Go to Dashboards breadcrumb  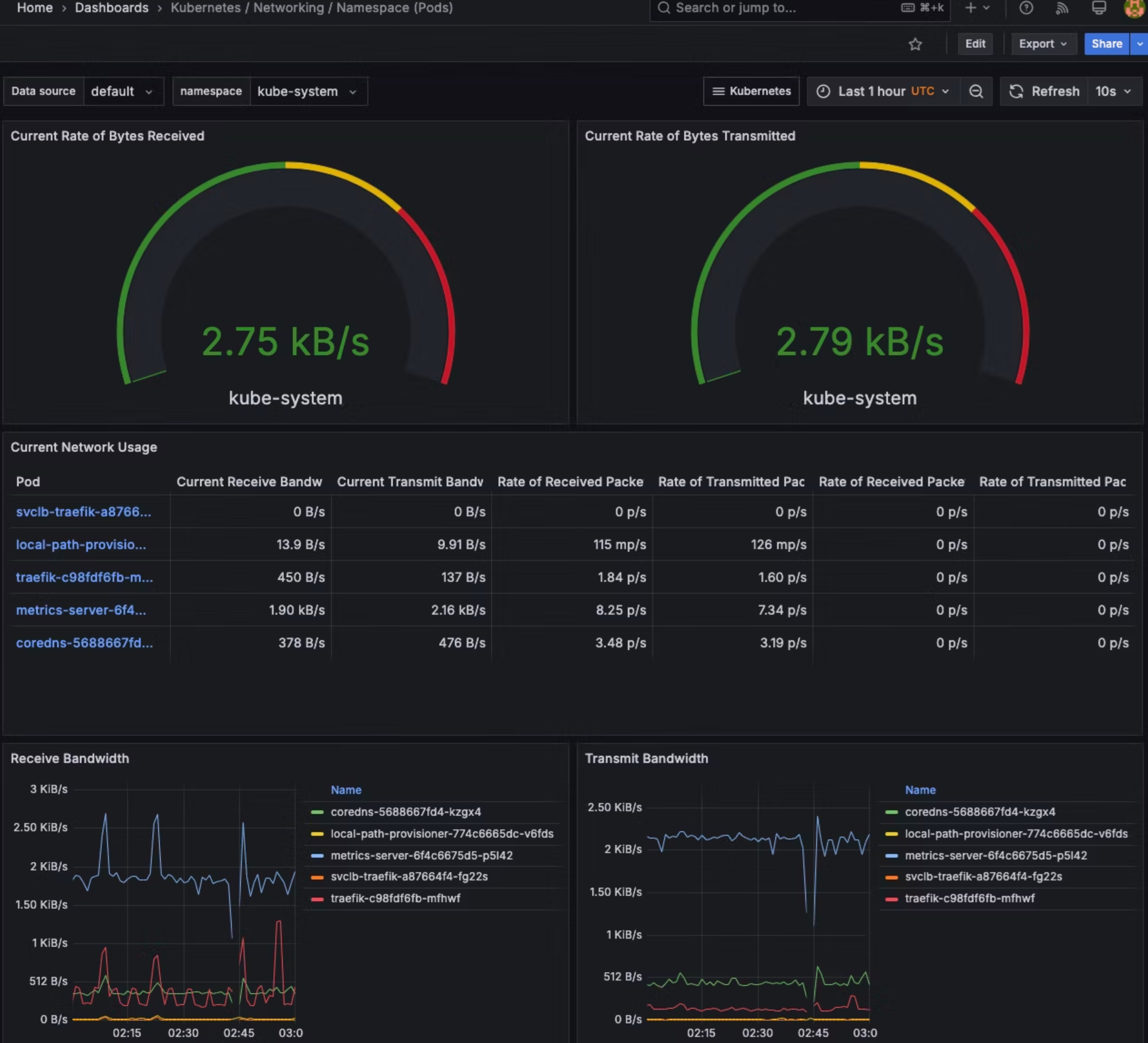click(112, 8)
